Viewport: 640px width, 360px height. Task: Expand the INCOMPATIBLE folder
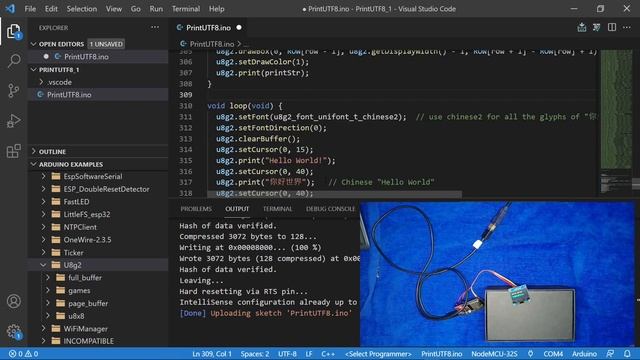43,341
